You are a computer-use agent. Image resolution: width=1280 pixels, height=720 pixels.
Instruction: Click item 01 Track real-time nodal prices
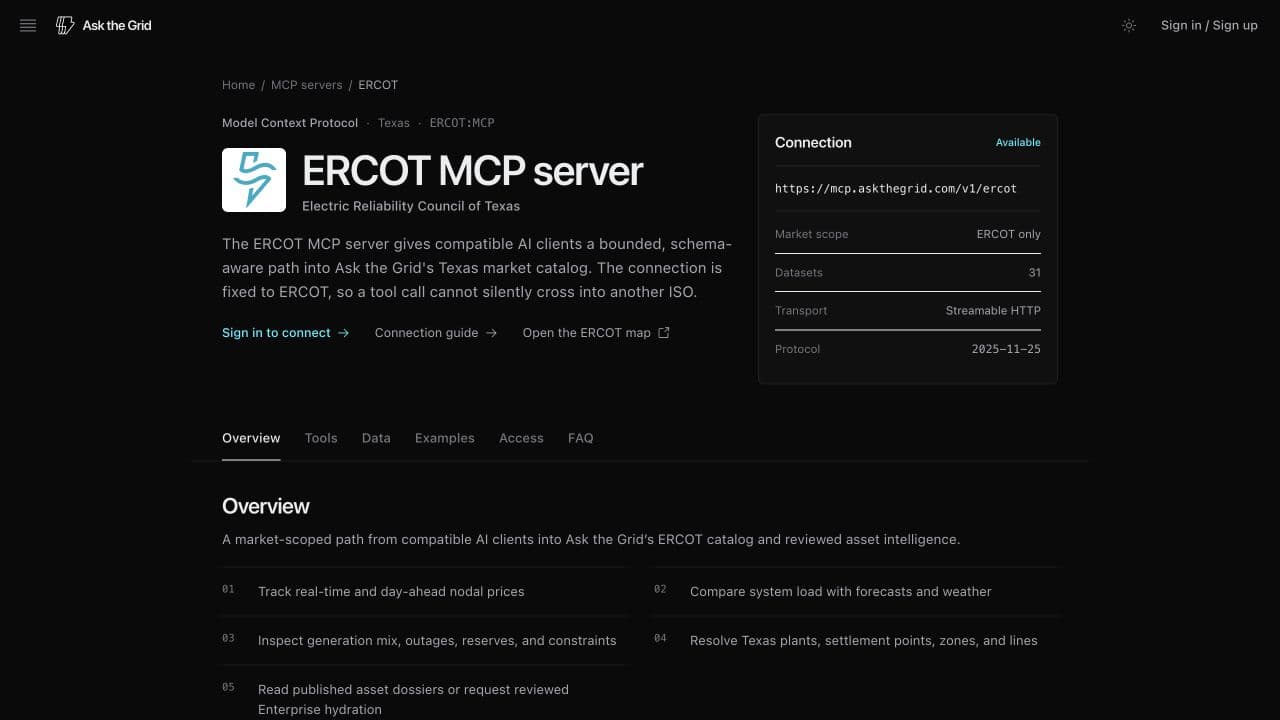[x=391, y=592]
